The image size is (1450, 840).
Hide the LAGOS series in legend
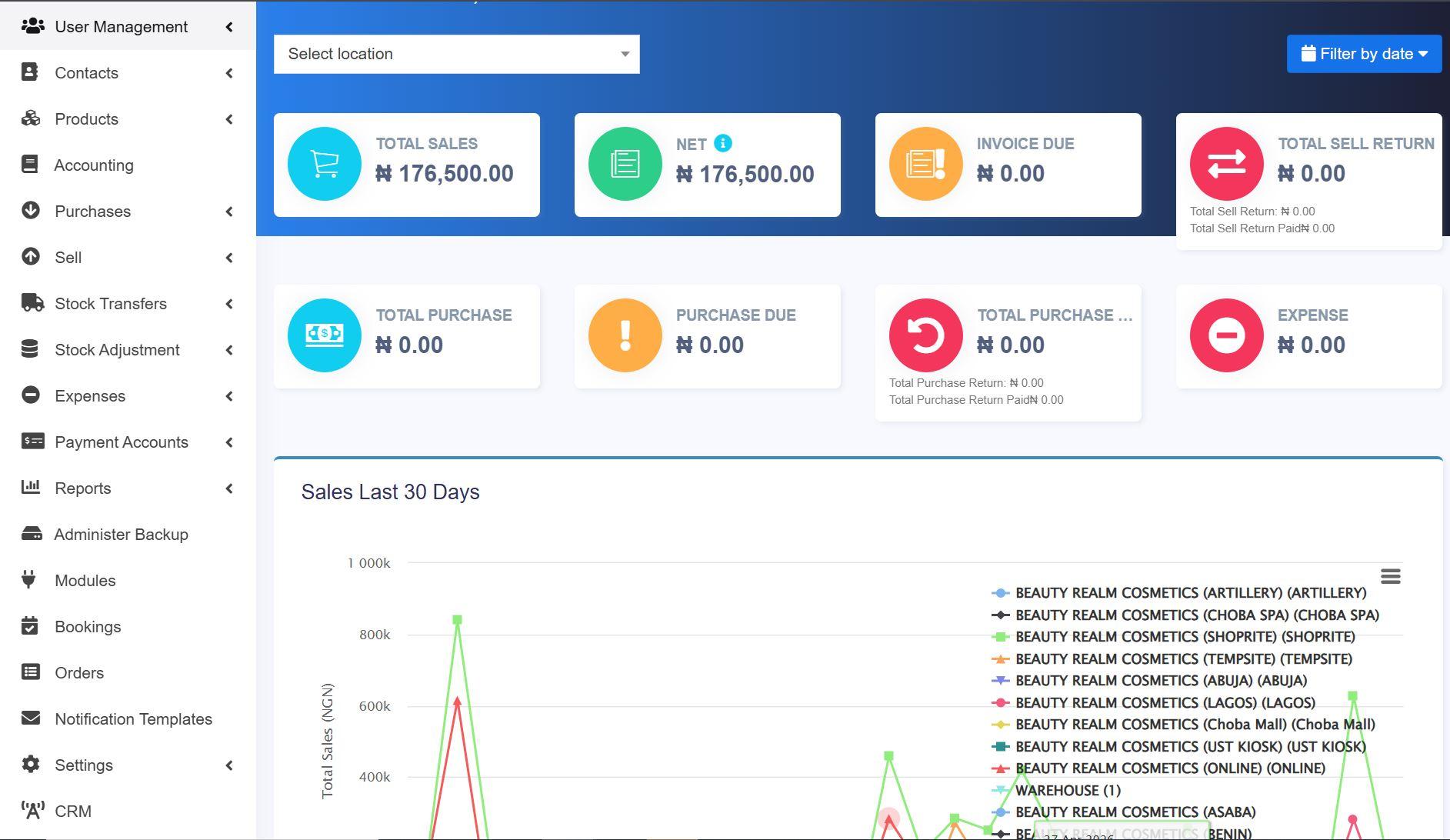[1153, 703]
